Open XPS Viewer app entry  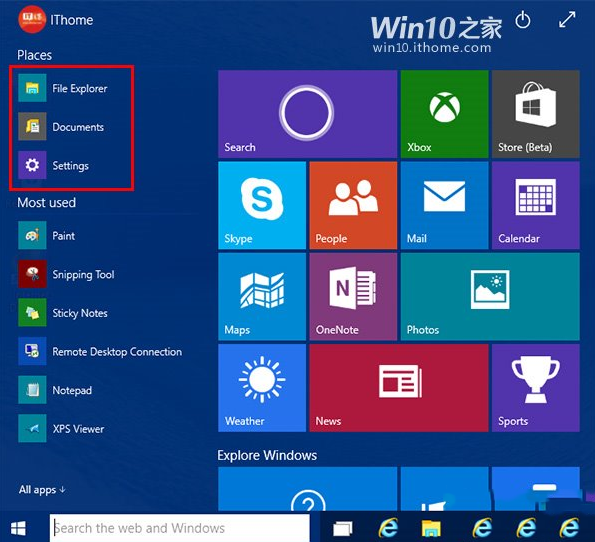click(x=61, y=429)
